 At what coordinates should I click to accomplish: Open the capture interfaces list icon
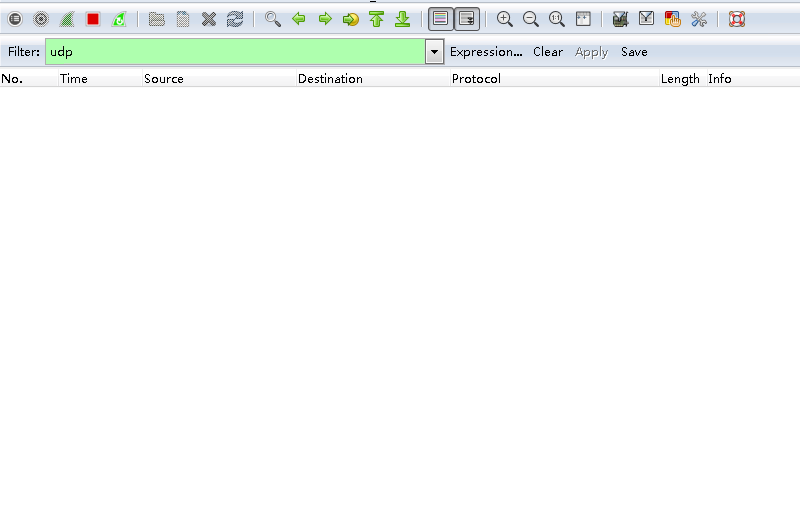[15, 19]
